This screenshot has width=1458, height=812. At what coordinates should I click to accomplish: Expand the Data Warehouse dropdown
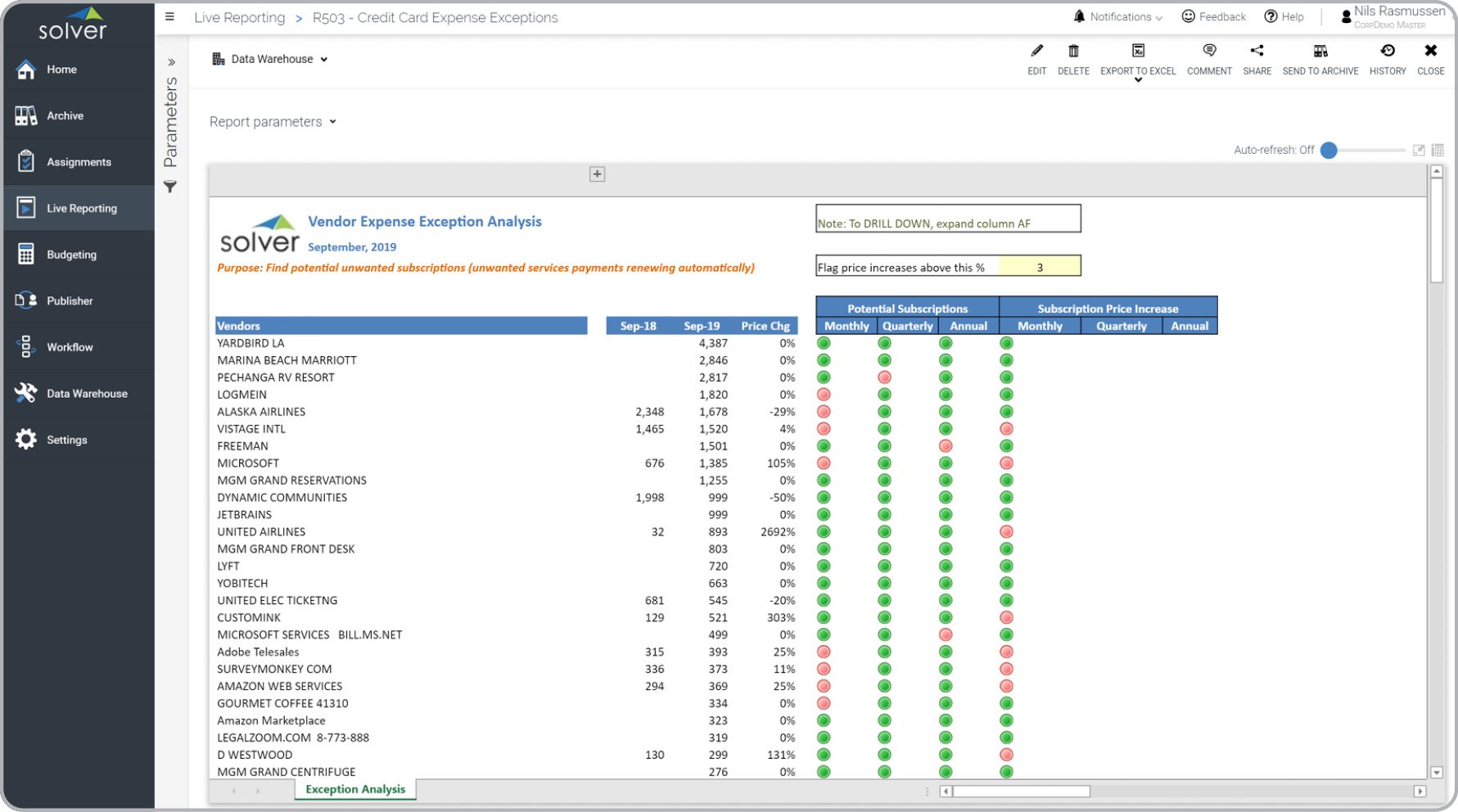point(270,59)
